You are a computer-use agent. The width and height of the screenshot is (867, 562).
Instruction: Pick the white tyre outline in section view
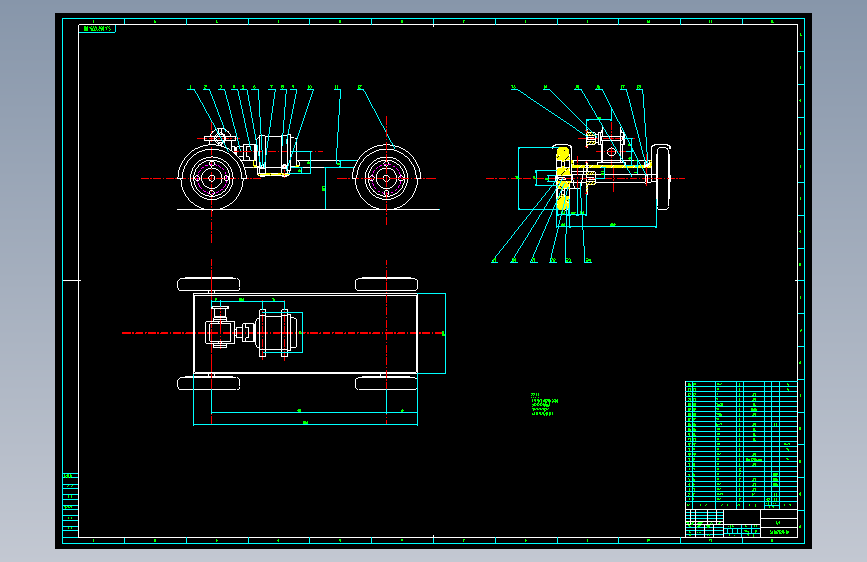tap(661, 178)
